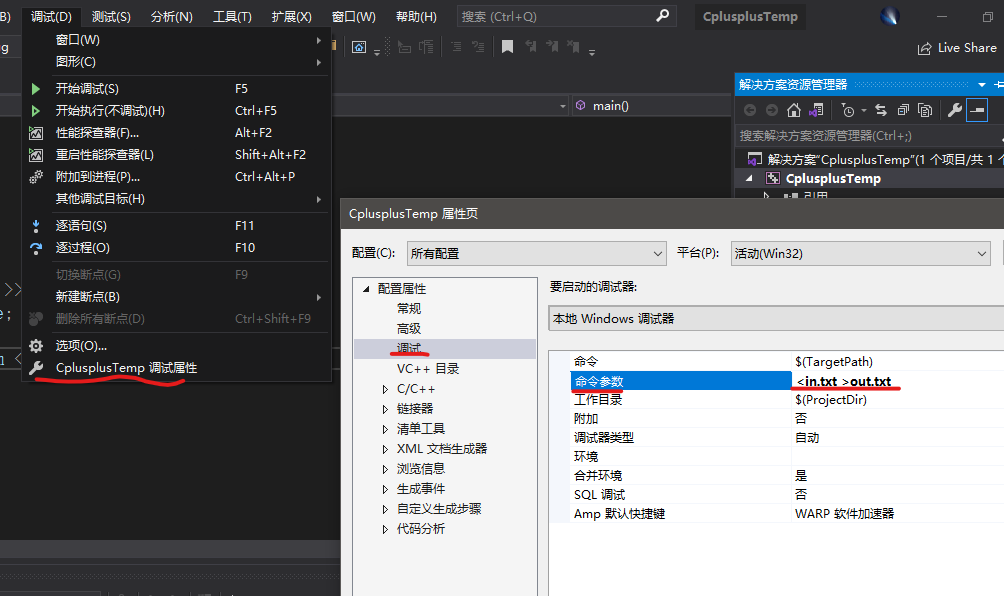Open Solution Explorer window options dropdown arrow

point(982,85)
